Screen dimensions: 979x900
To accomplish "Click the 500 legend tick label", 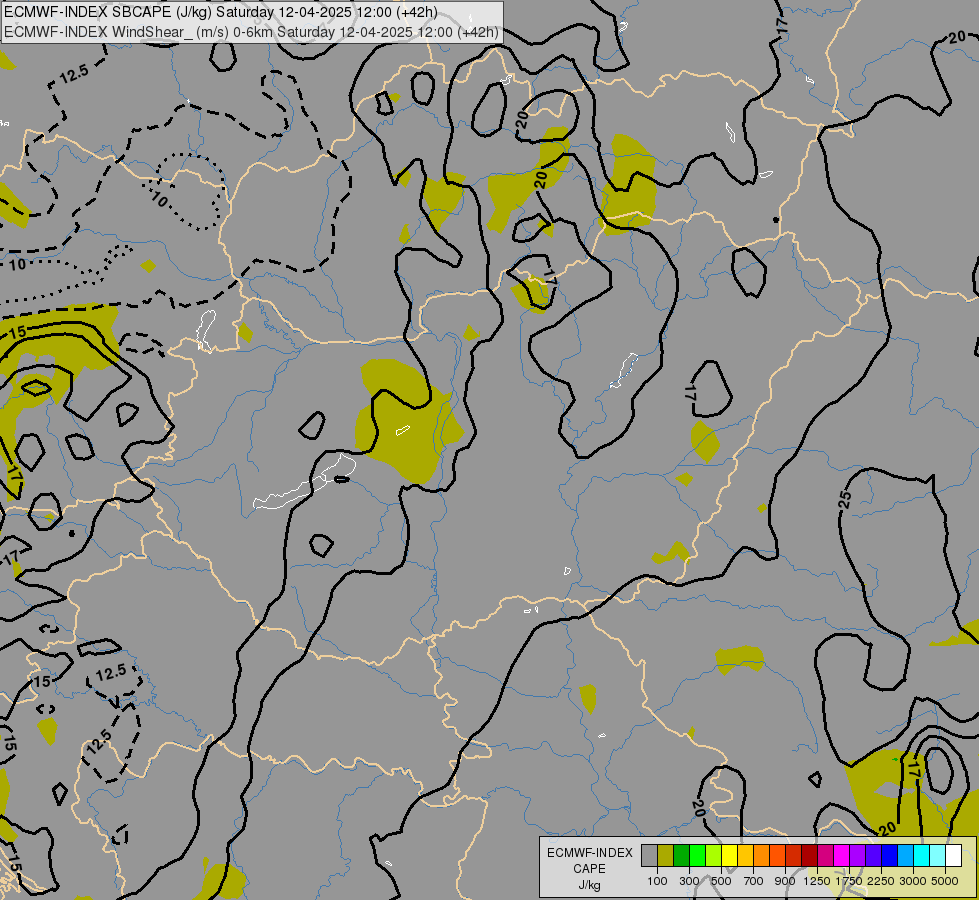I will point(721,881).
